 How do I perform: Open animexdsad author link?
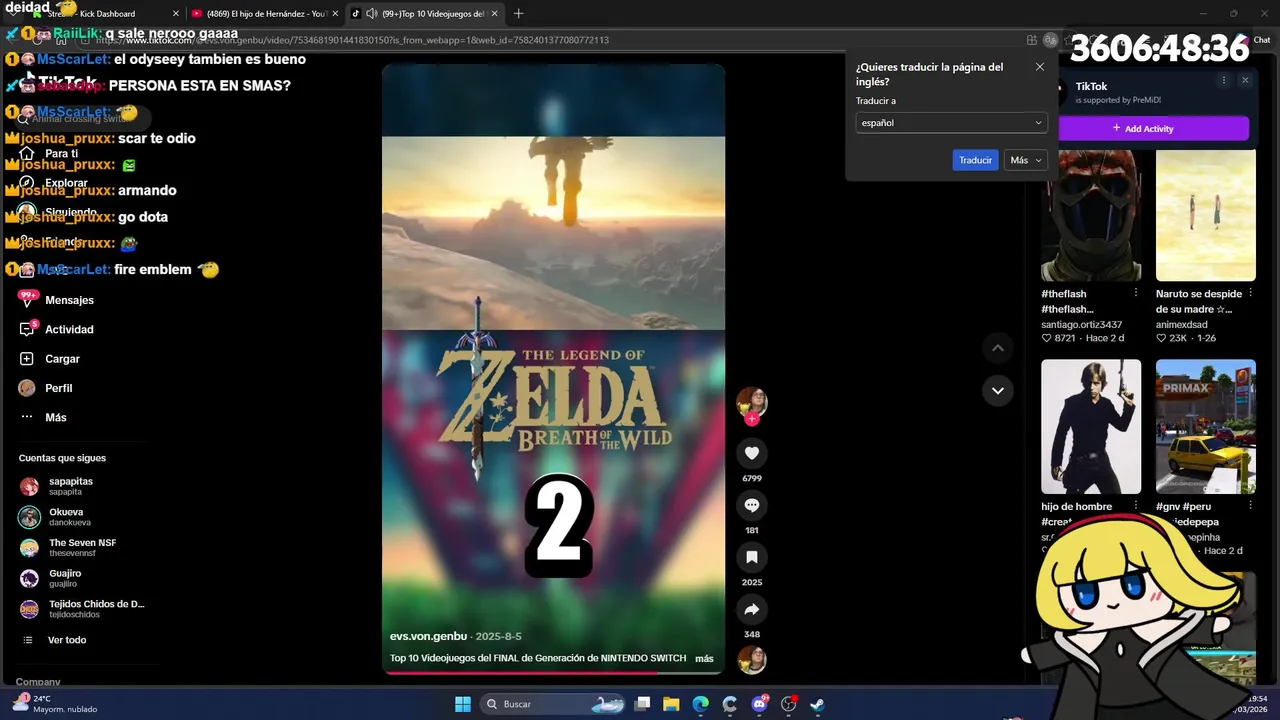pos(1182,324)
